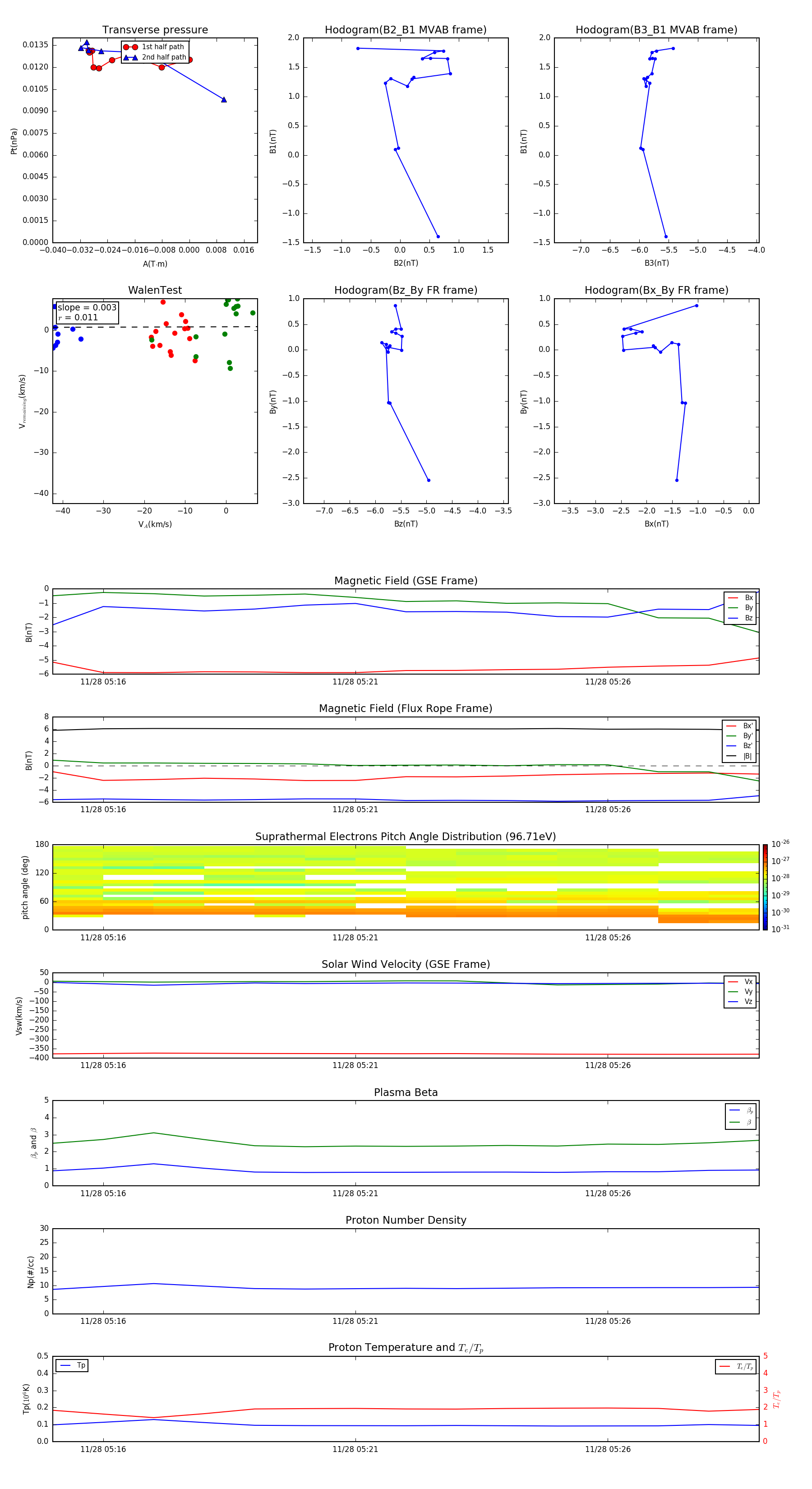Click the Tp legend box in temperature plot
This screenshot has width=812, height=1489.
click(72, 1365)
